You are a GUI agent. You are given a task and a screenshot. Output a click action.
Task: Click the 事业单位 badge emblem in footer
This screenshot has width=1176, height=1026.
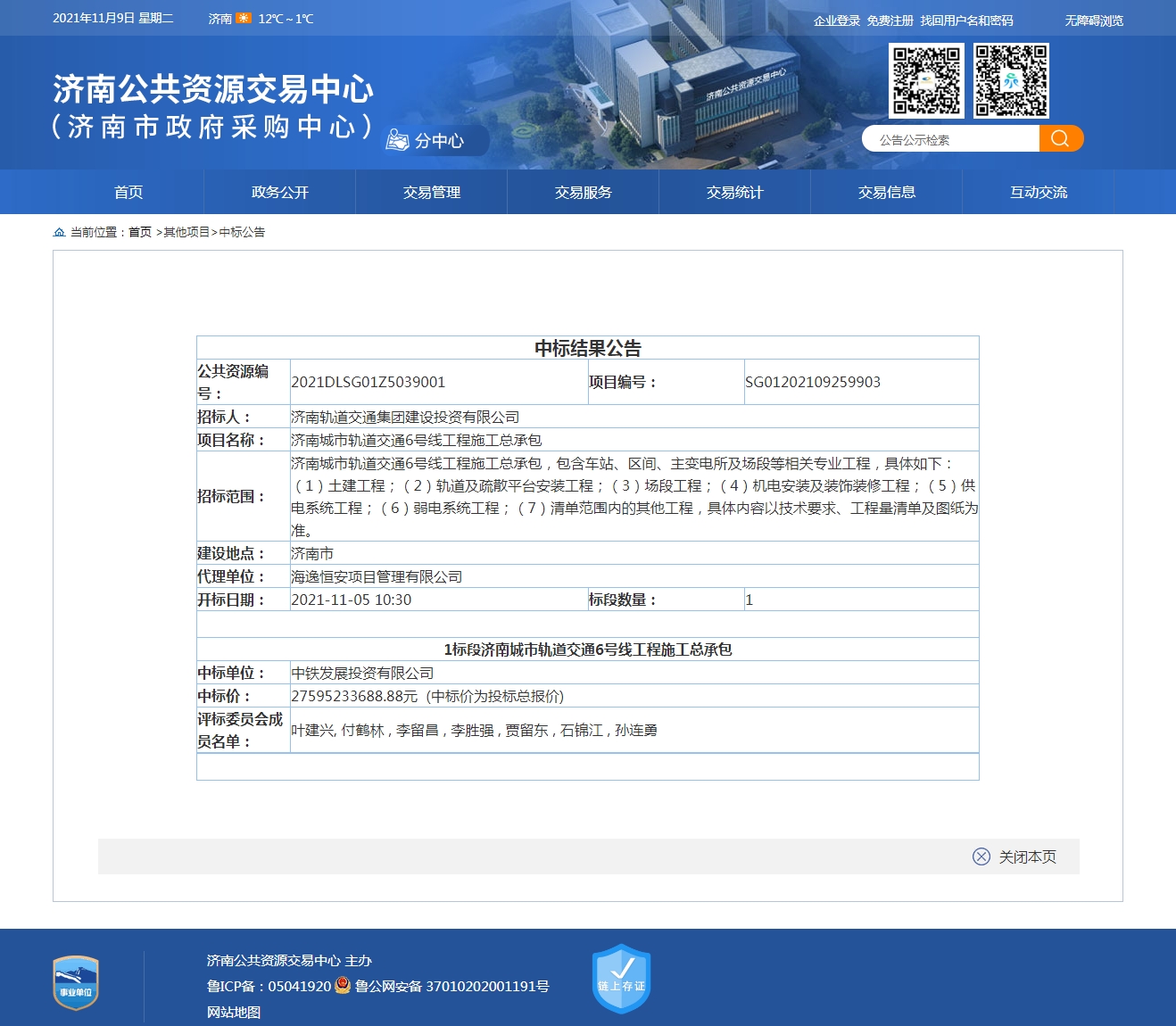point(76,983)
